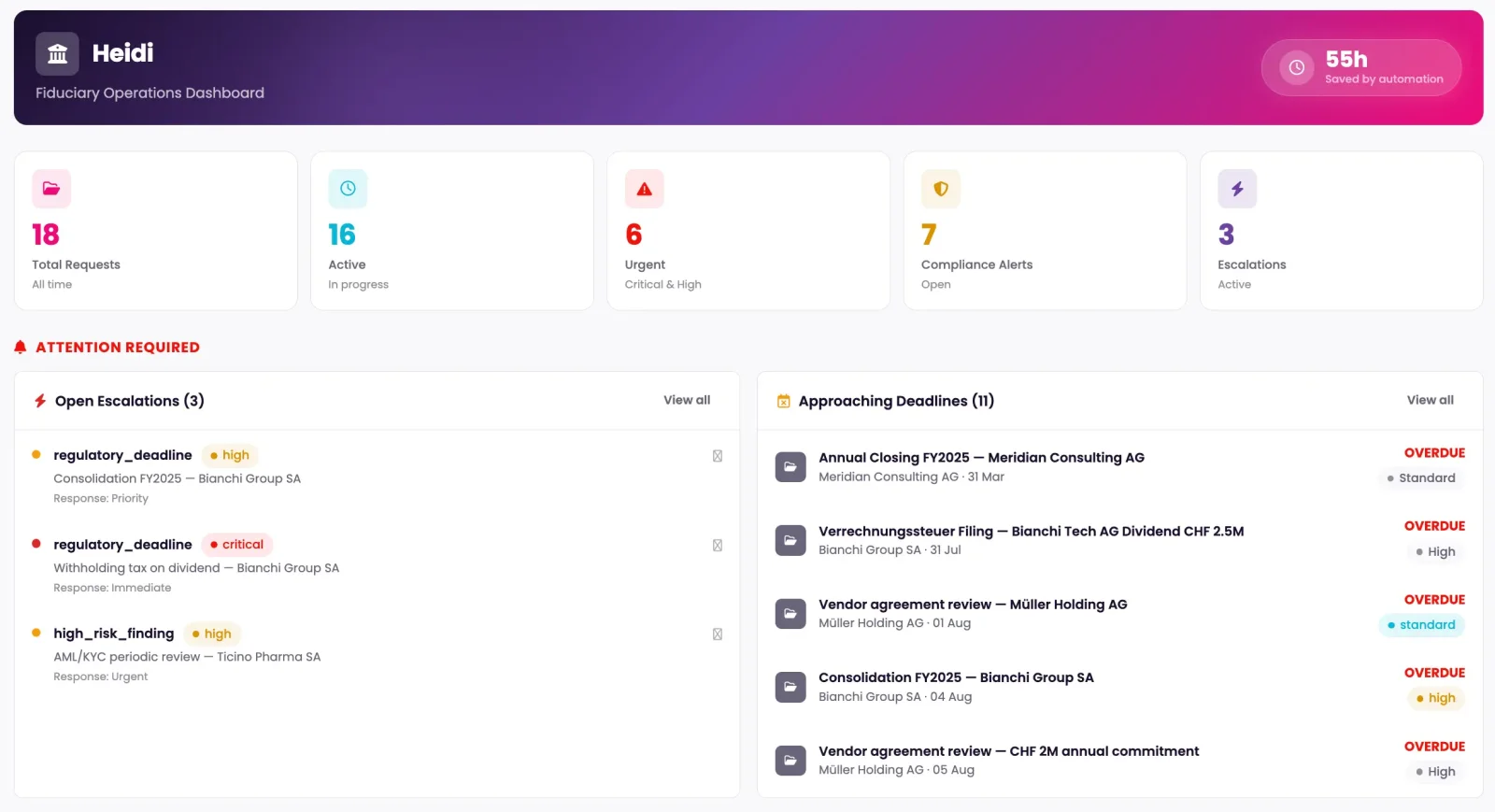The height and width of the screenshot is (812, 1495).
Task: Click folder icon for Consolidation FY2025 deadline row
Action: click(790, 687)
